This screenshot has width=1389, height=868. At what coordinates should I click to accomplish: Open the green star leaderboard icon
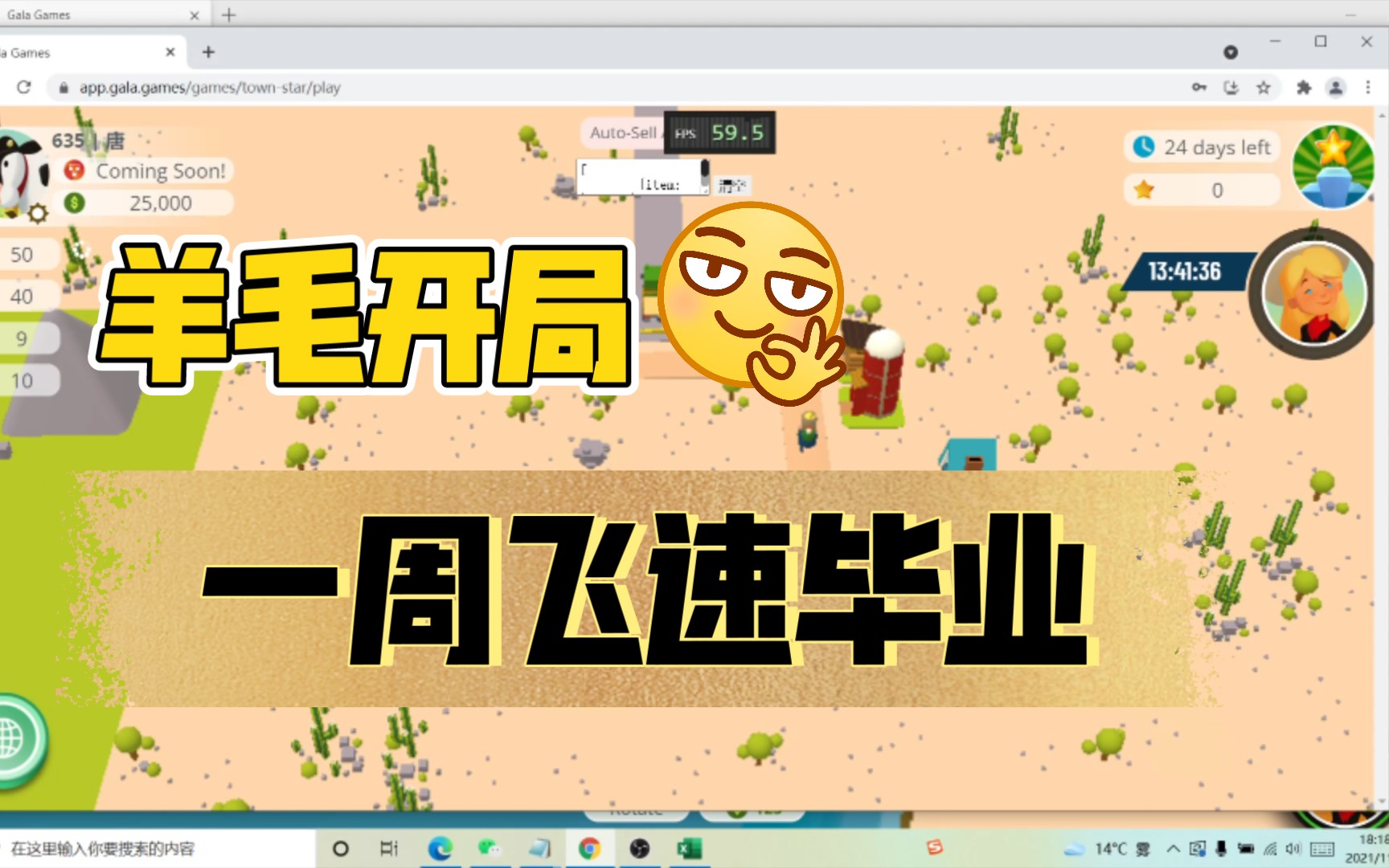(x=1333, y=166)
